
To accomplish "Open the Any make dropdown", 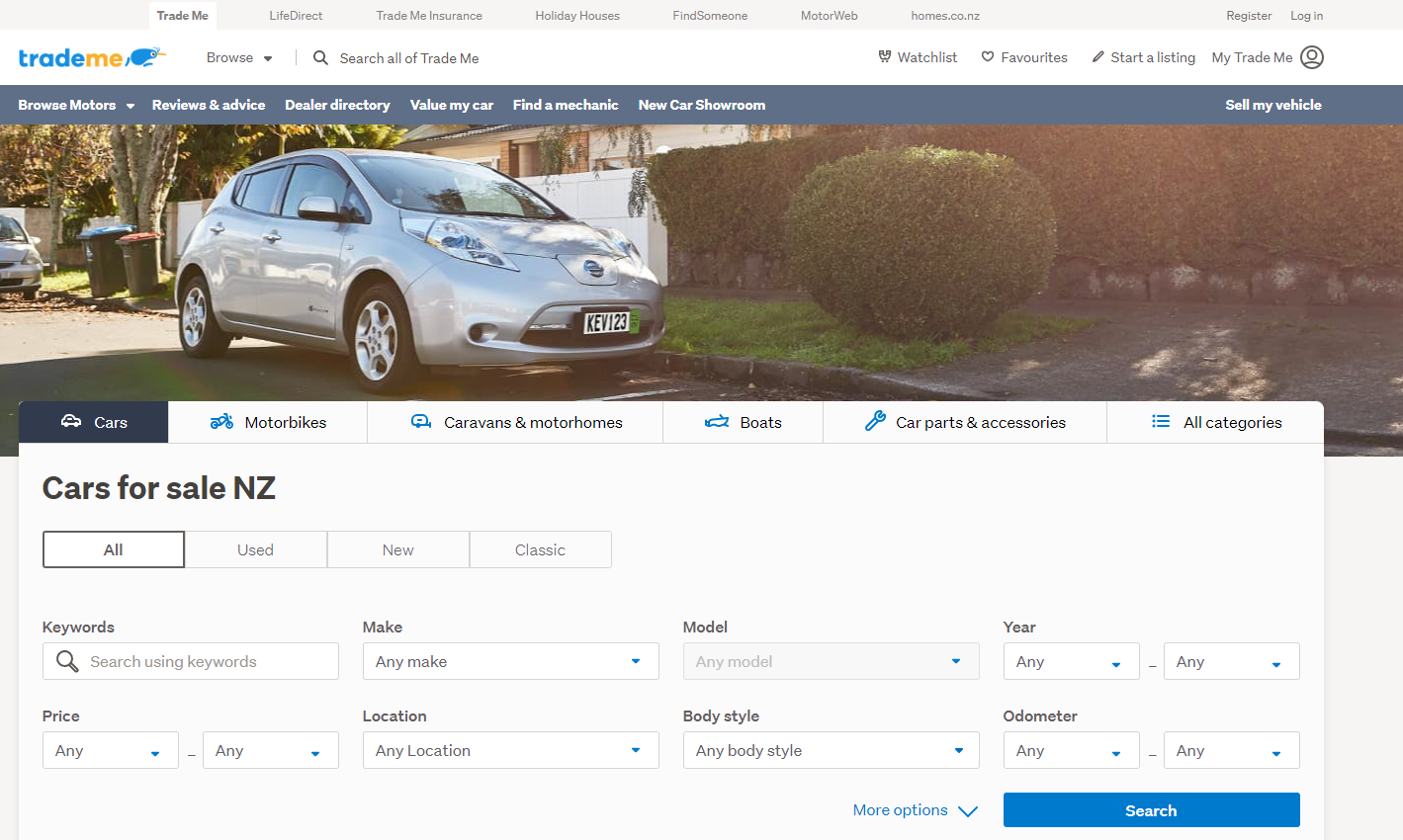I will coord(510,661).
